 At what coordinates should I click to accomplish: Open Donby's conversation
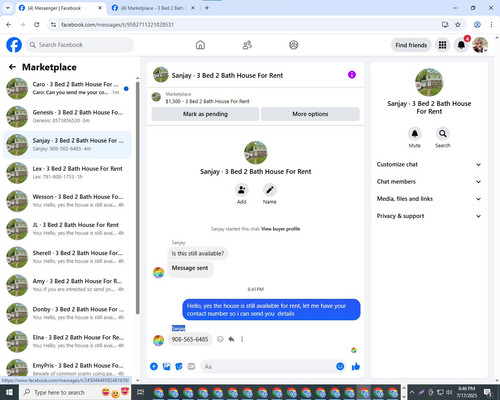point(67,313)
